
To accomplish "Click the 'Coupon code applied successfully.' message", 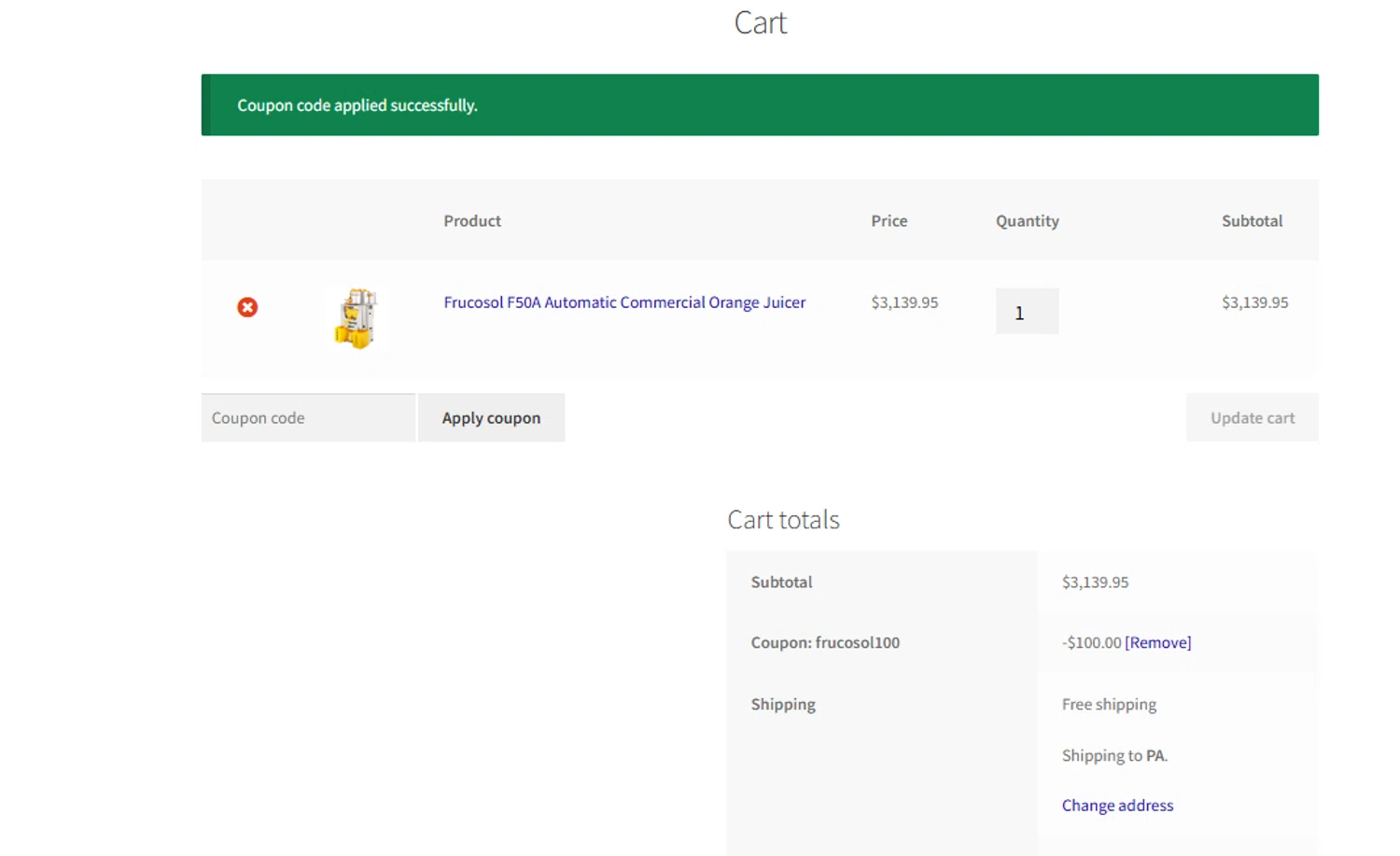I will click(357, 105).
